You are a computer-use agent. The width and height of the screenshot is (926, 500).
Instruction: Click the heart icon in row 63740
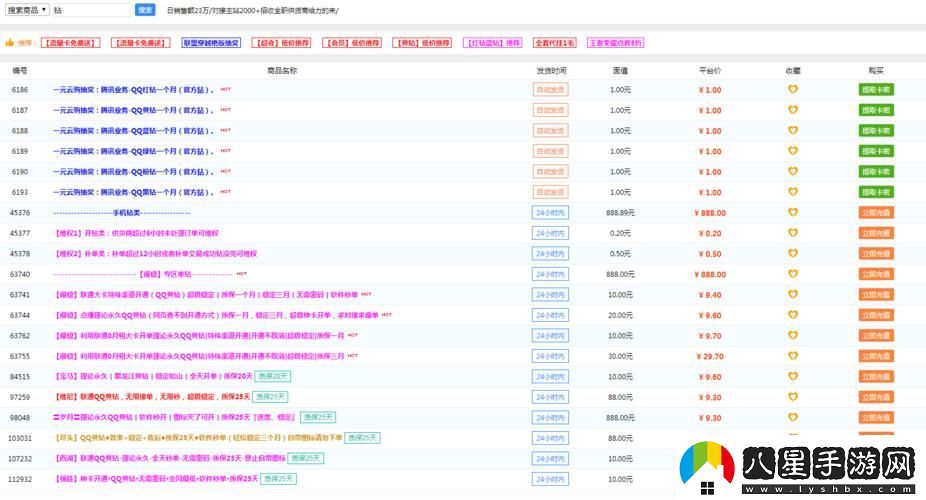pyautogui.click(x=793, y=273)
